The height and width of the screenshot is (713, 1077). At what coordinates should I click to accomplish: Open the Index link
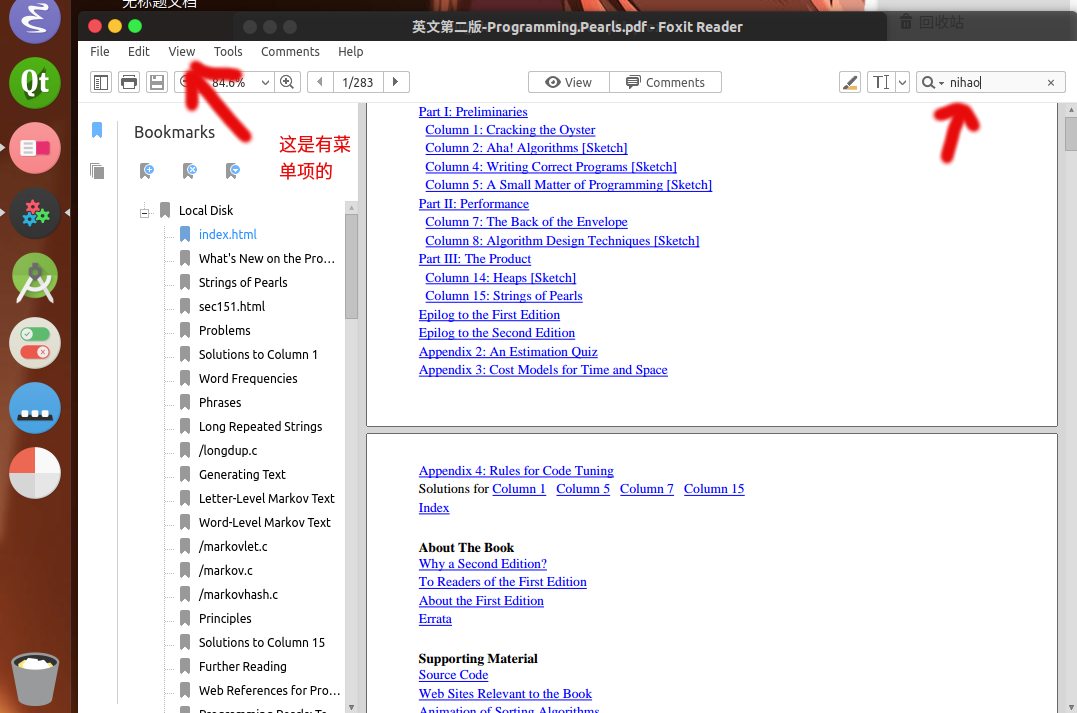pos(434,508)
